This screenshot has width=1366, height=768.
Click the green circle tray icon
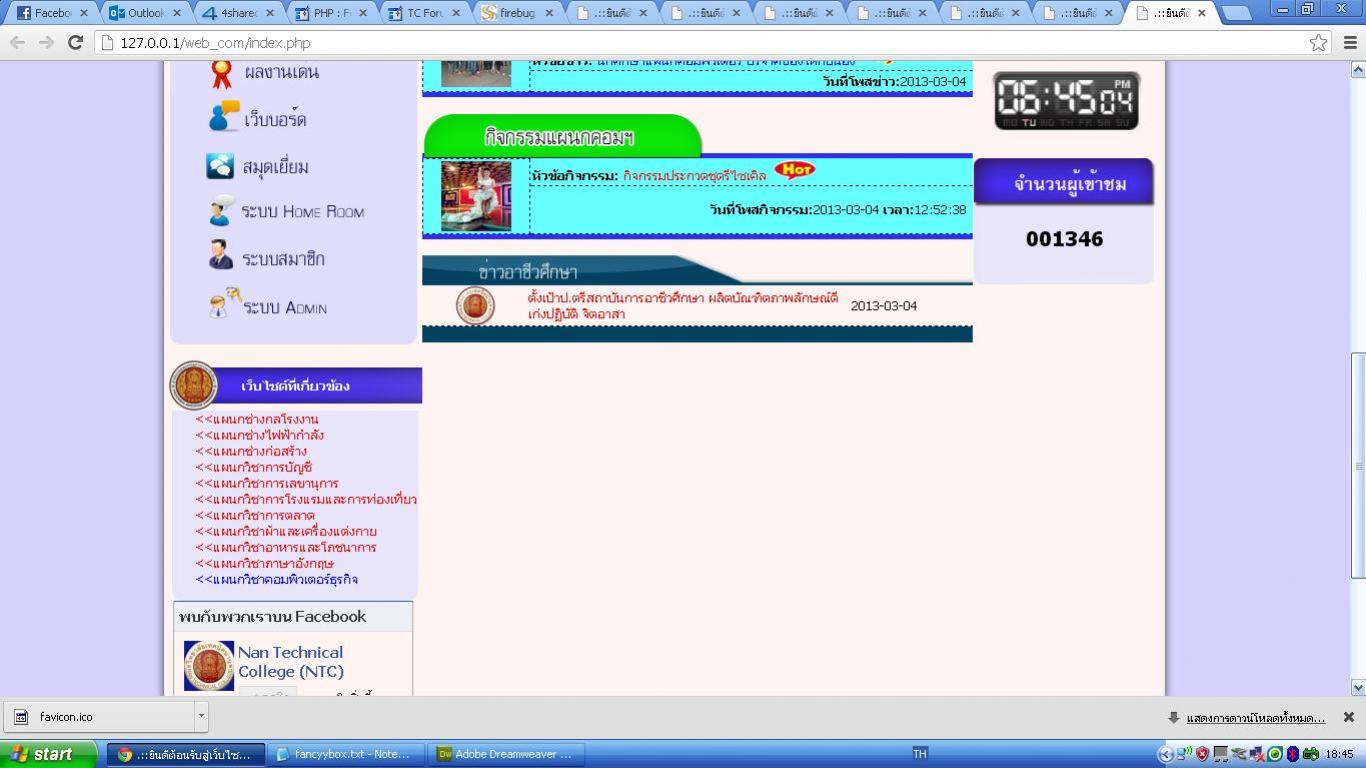(x=1275, y=754)
